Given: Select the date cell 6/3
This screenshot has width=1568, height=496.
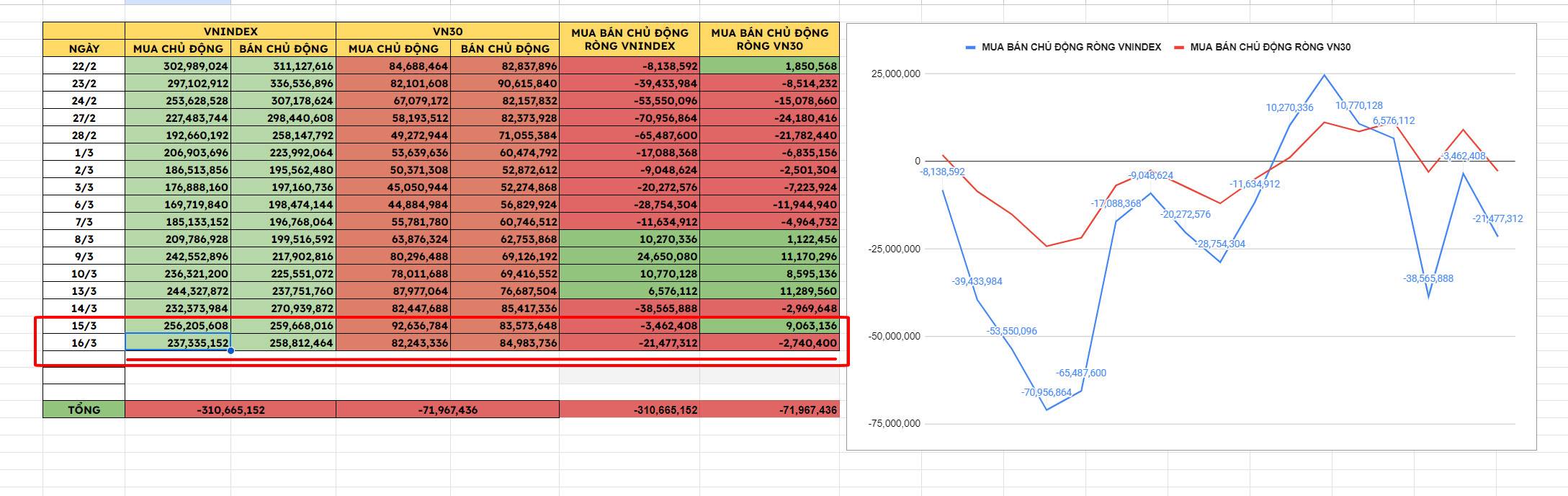Looking at the screenshot, I should point(84,204).
